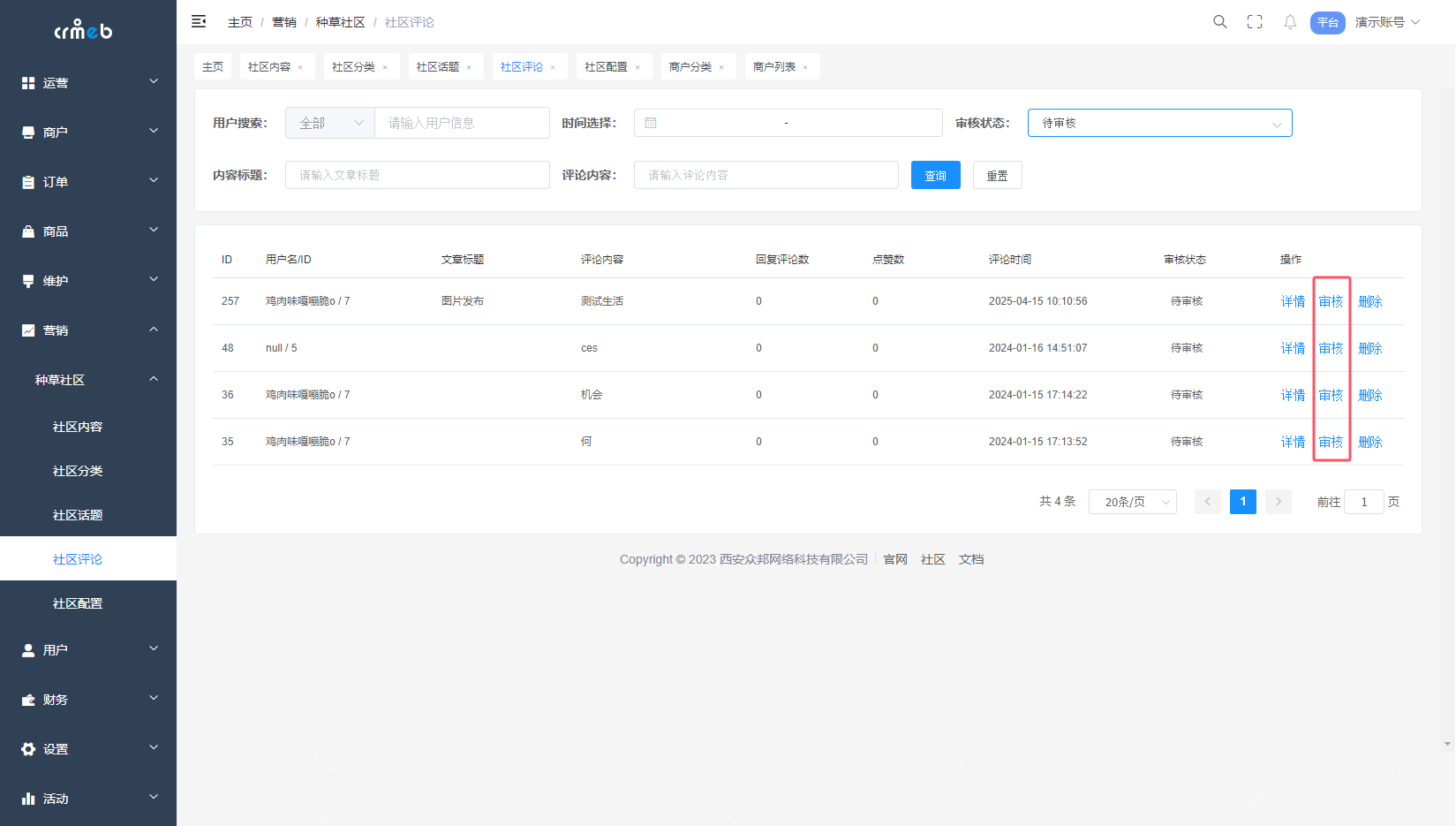Screen dimensions: 1456x826
Task: Collapse the sidebar menu toggle icon
Action: 199,21
